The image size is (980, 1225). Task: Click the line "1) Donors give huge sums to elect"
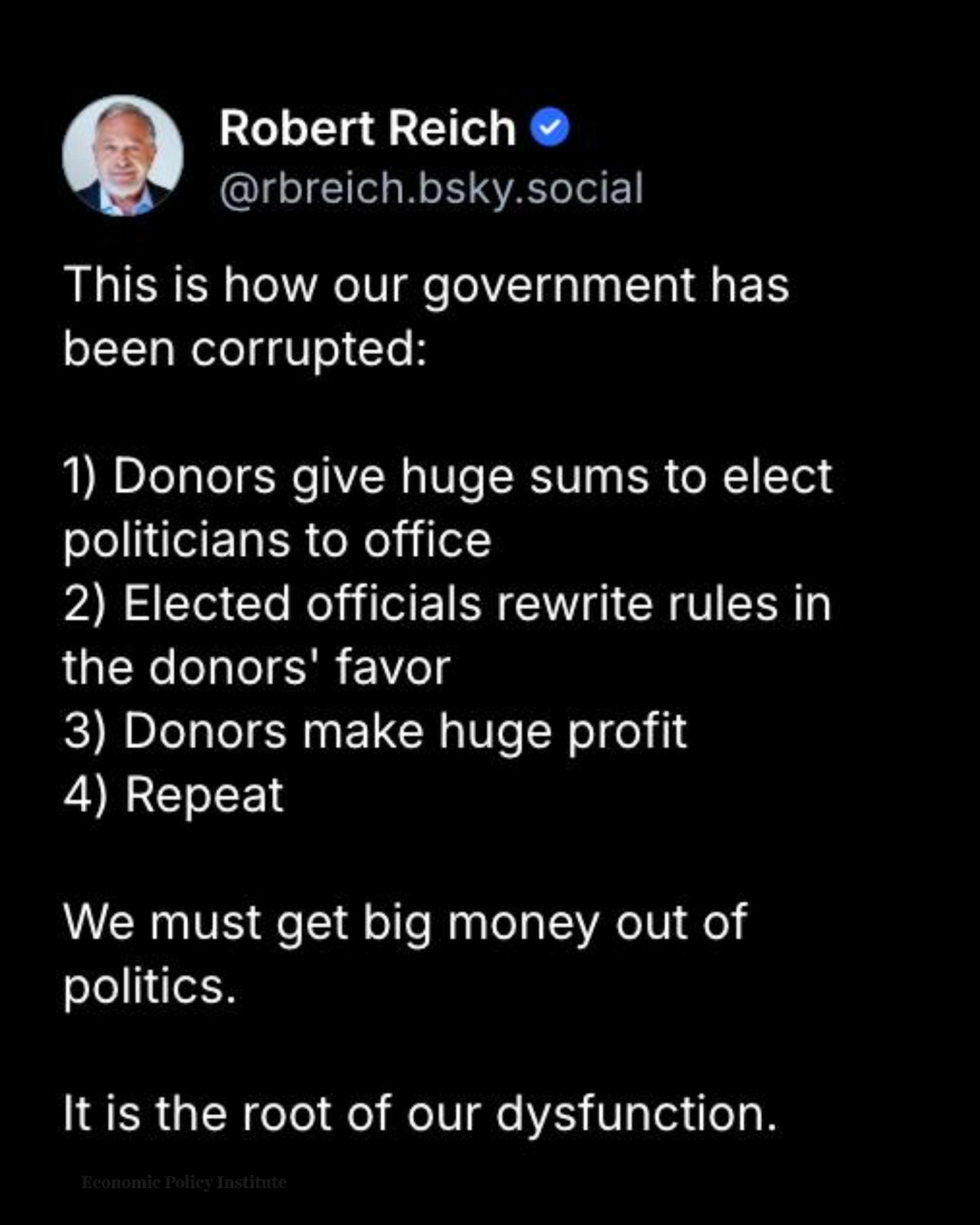pos(448,476)
